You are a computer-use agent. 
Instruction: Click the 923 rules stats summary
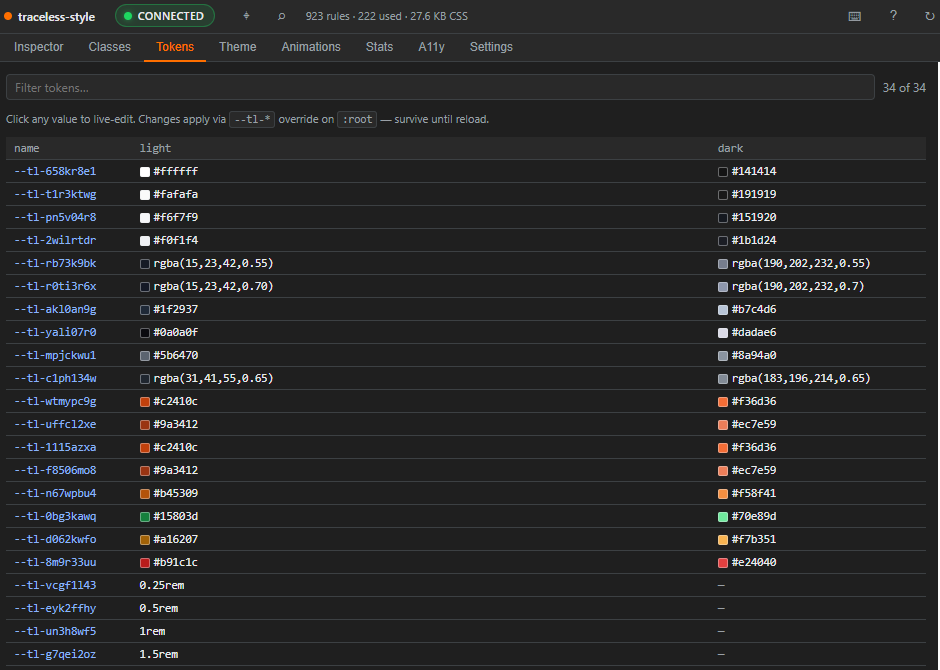pos(387,16)
